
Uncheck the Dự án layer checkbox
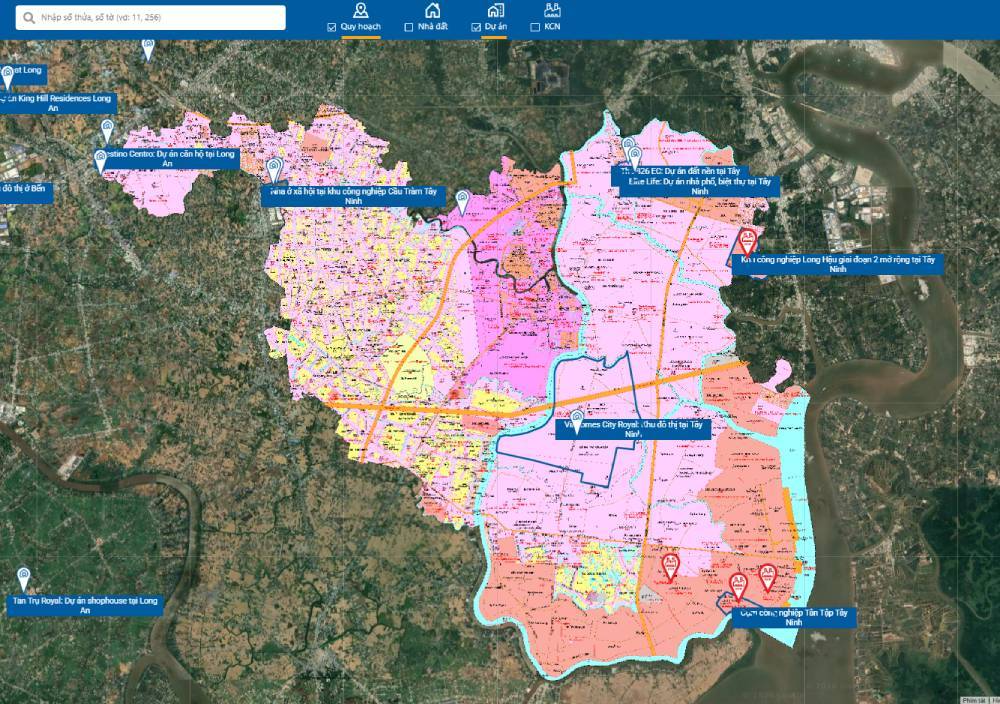pos(476,27)
